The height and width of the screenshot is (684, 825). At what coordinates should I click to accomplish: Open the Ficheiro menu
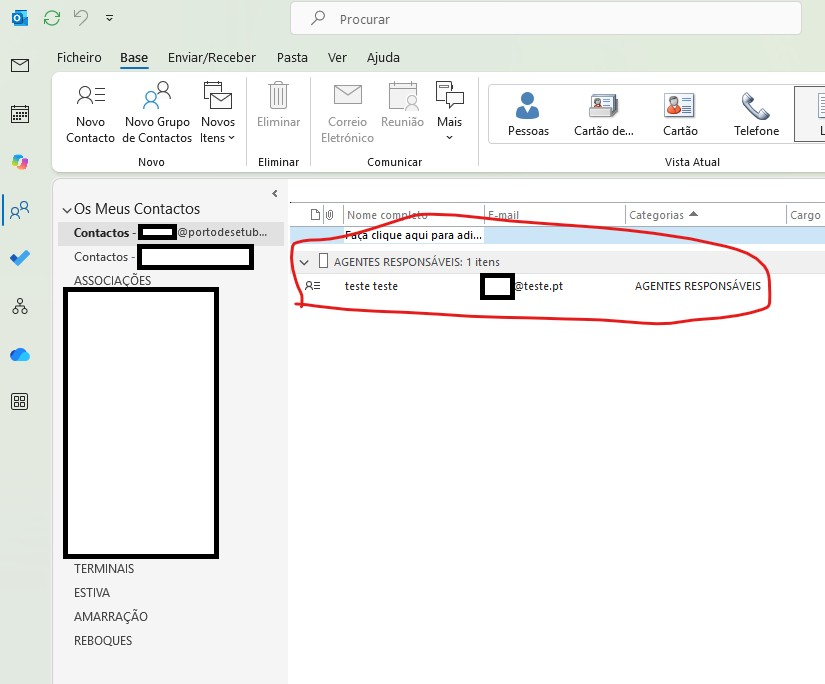coord(79,57)
